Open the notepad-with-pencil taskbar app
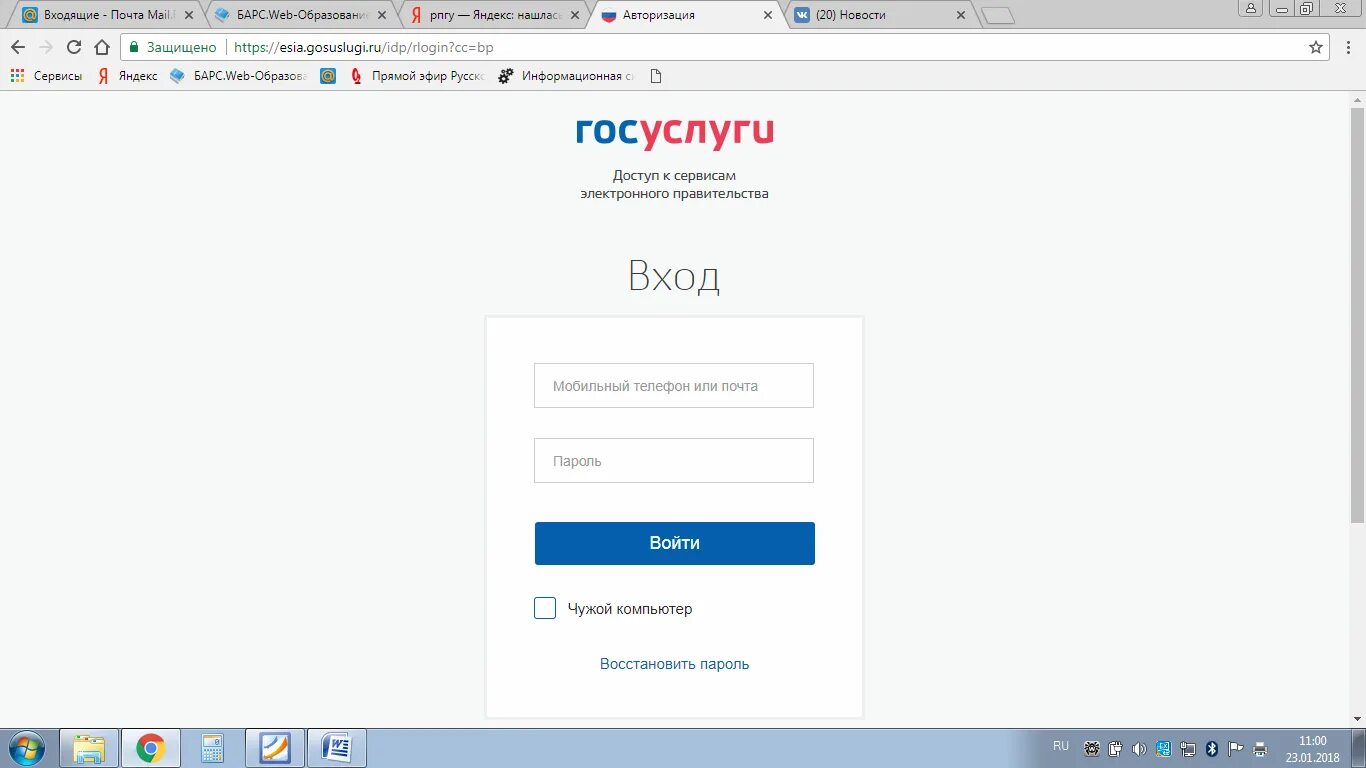Image resolution: width=1366 pixels, height=768 pixels. 274,748
